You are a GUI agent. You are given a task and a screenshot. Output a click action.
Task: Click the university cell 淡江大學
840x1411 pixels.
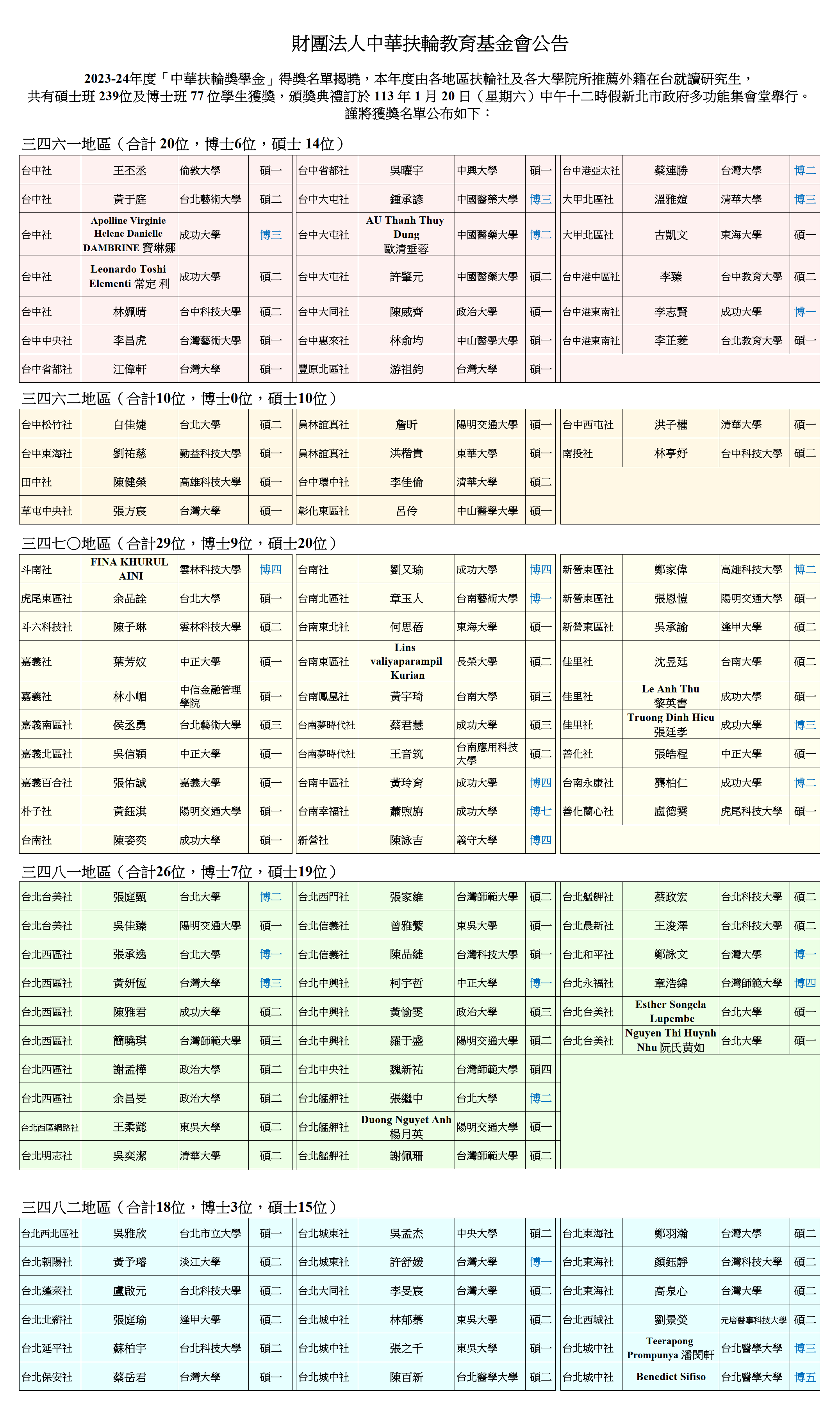point(213,1262)
